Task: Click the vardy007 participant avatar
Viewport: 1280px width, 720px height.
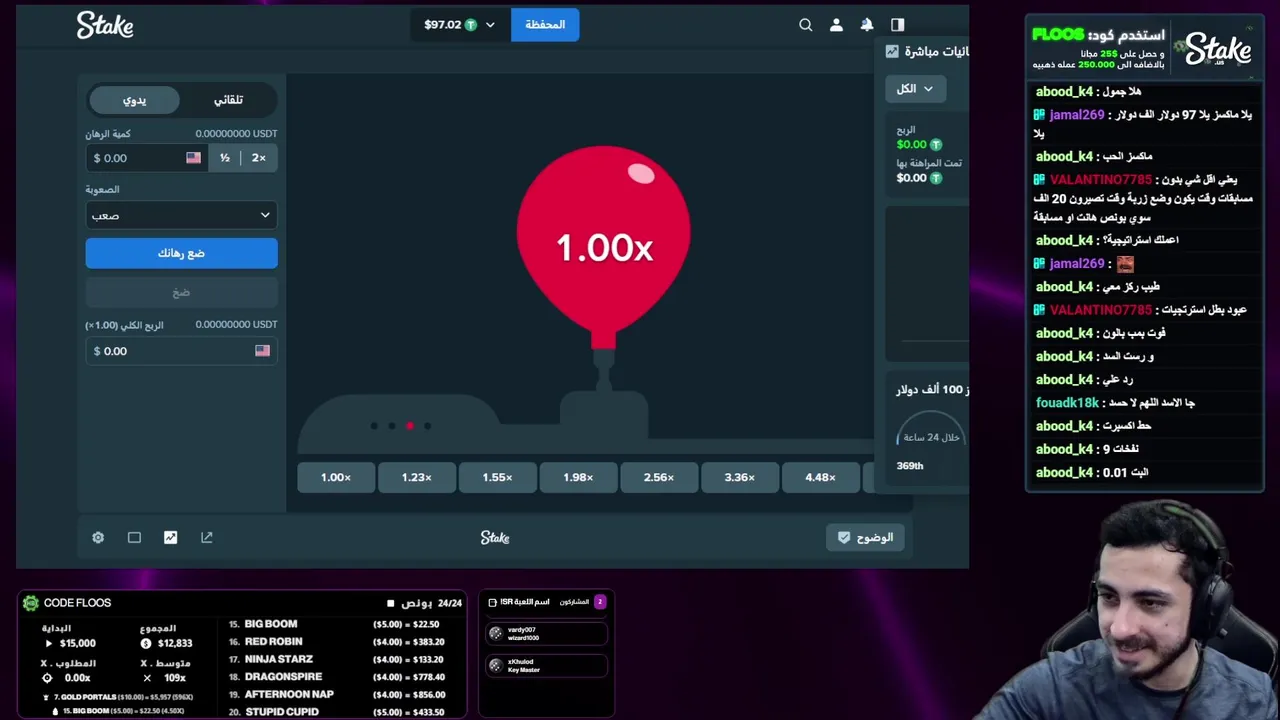Action: (x=495, y=633)
